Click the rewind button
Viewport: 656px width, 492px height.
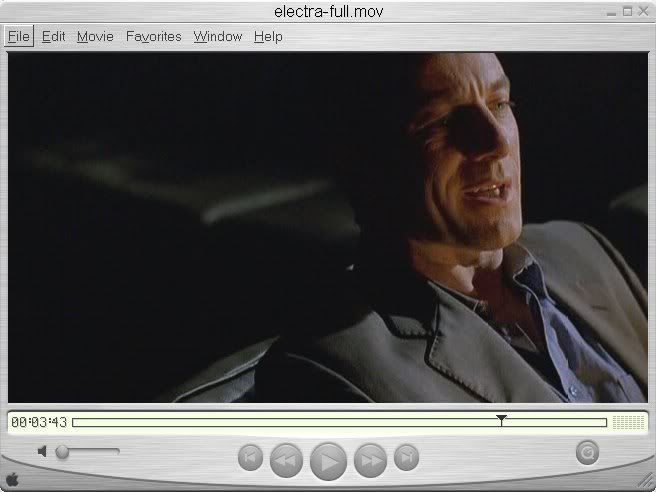click(x=287, y=460)
